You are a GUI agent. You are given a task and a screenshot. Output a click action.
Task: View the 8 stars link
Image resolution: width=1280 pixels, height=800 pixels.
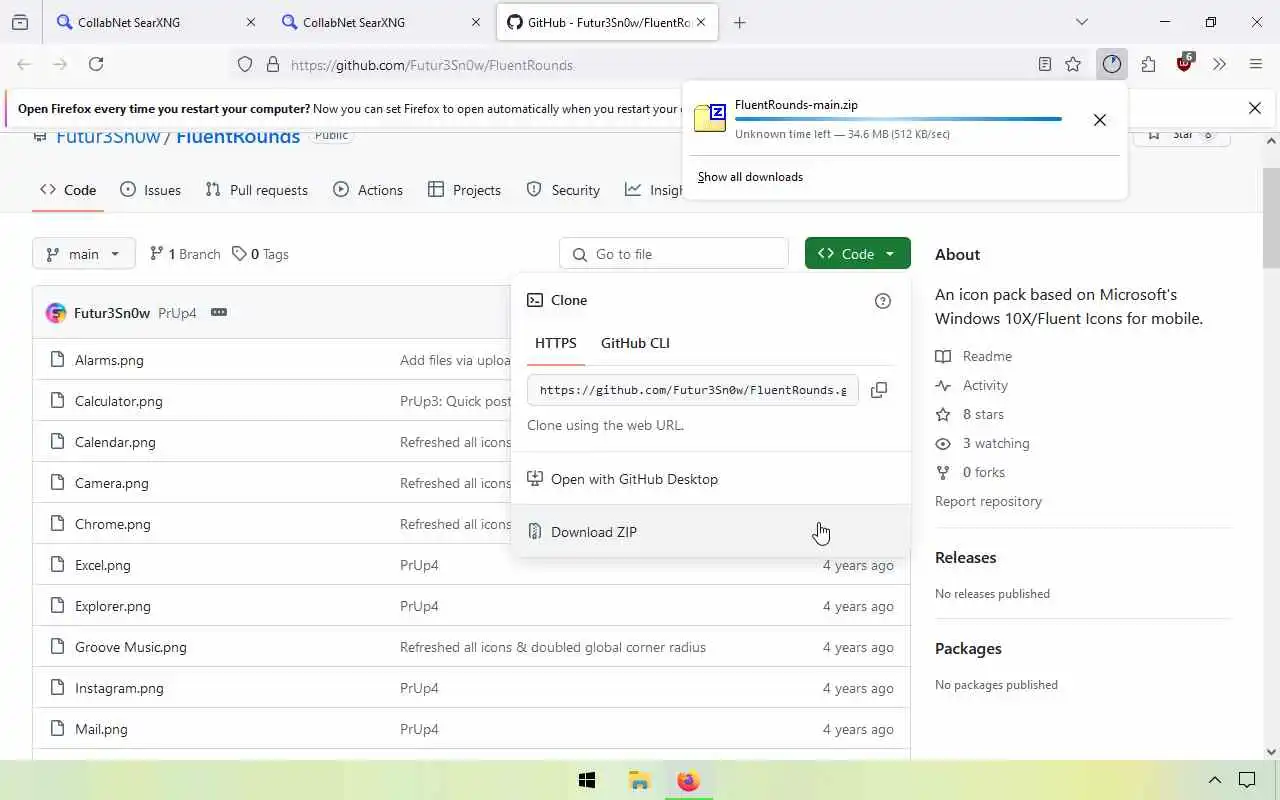tap(970, 414)
